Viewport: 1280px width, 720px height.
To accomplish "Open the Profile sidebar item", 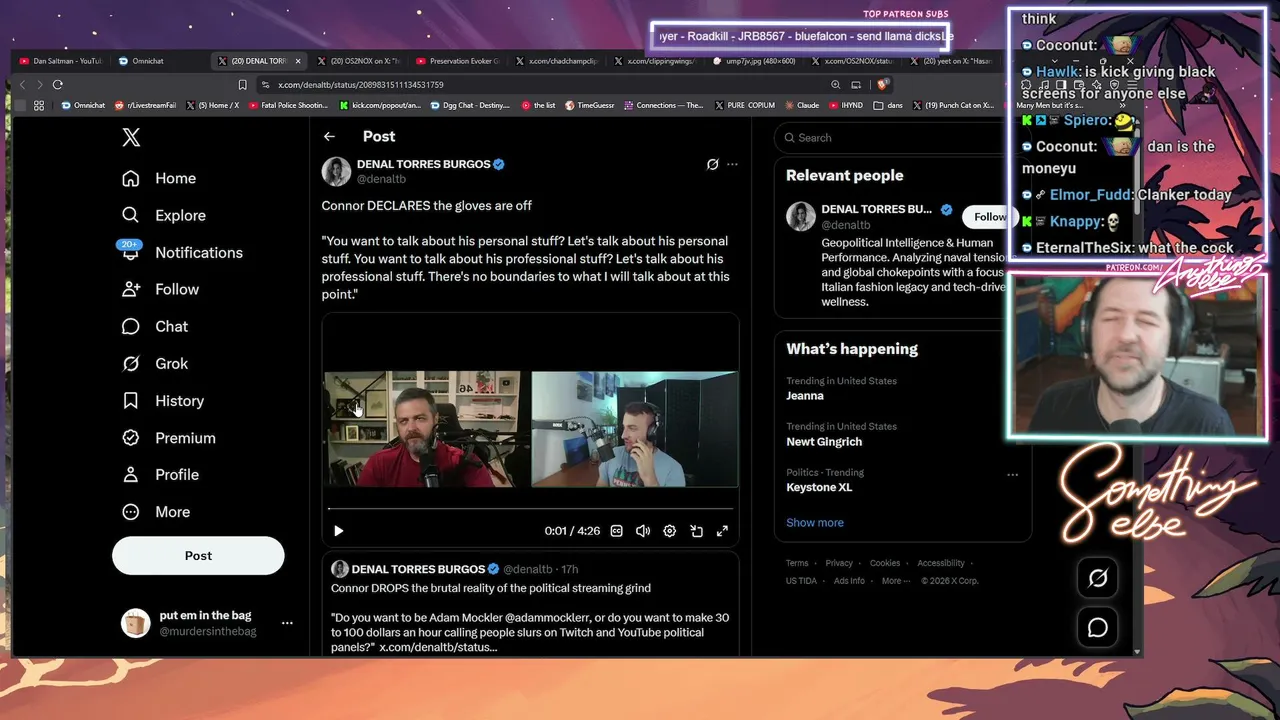I will coord(159,474).
